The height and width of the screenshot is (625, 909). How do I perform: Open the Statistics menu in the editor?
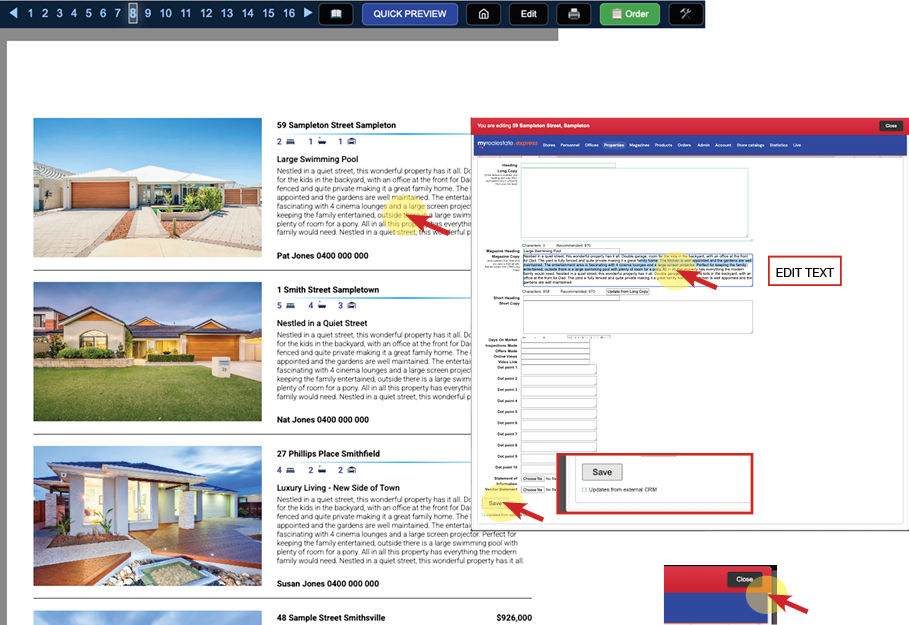click(x=779, y=145)
